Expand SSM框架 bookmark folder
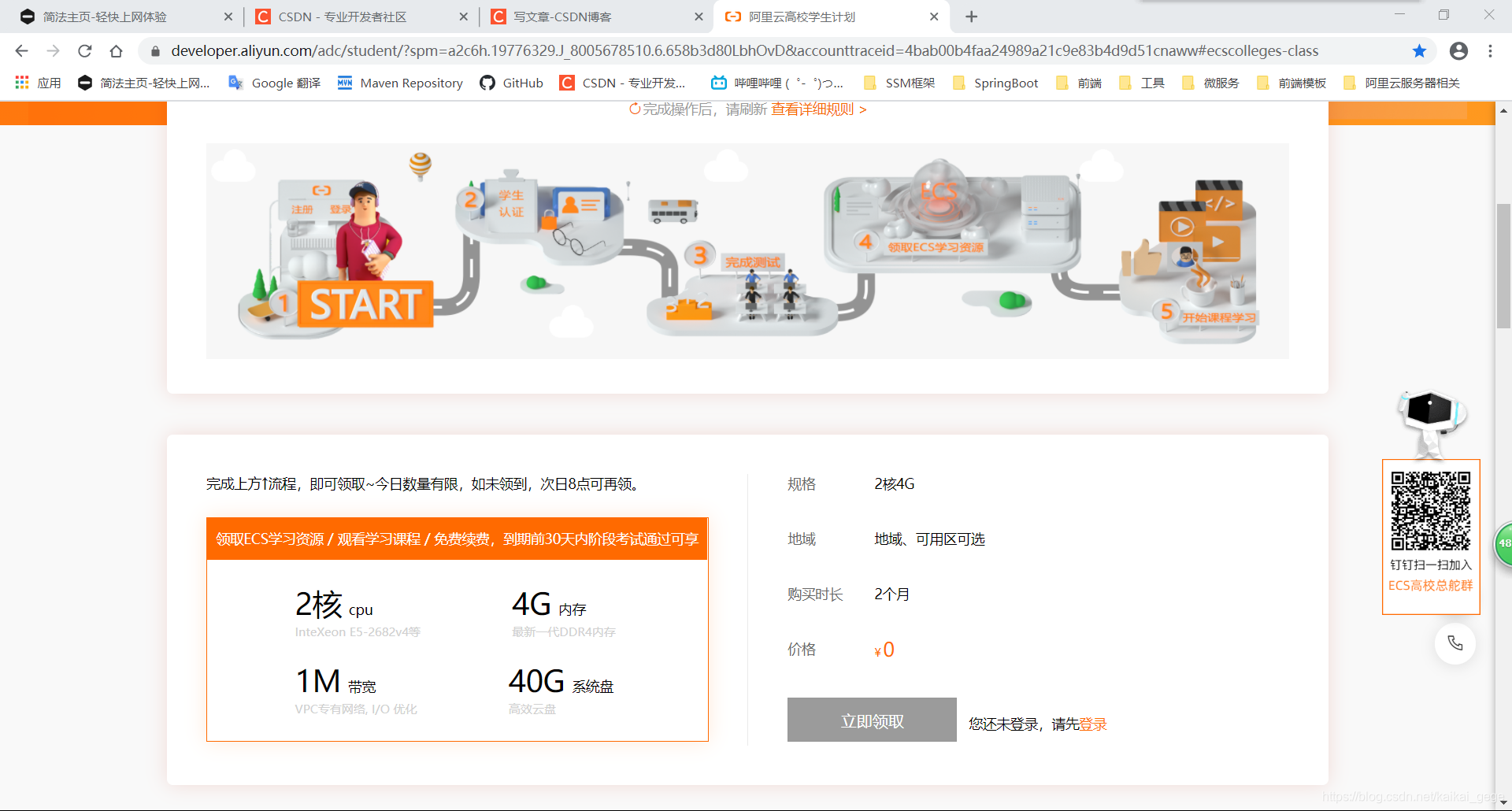 pos(899,83)
